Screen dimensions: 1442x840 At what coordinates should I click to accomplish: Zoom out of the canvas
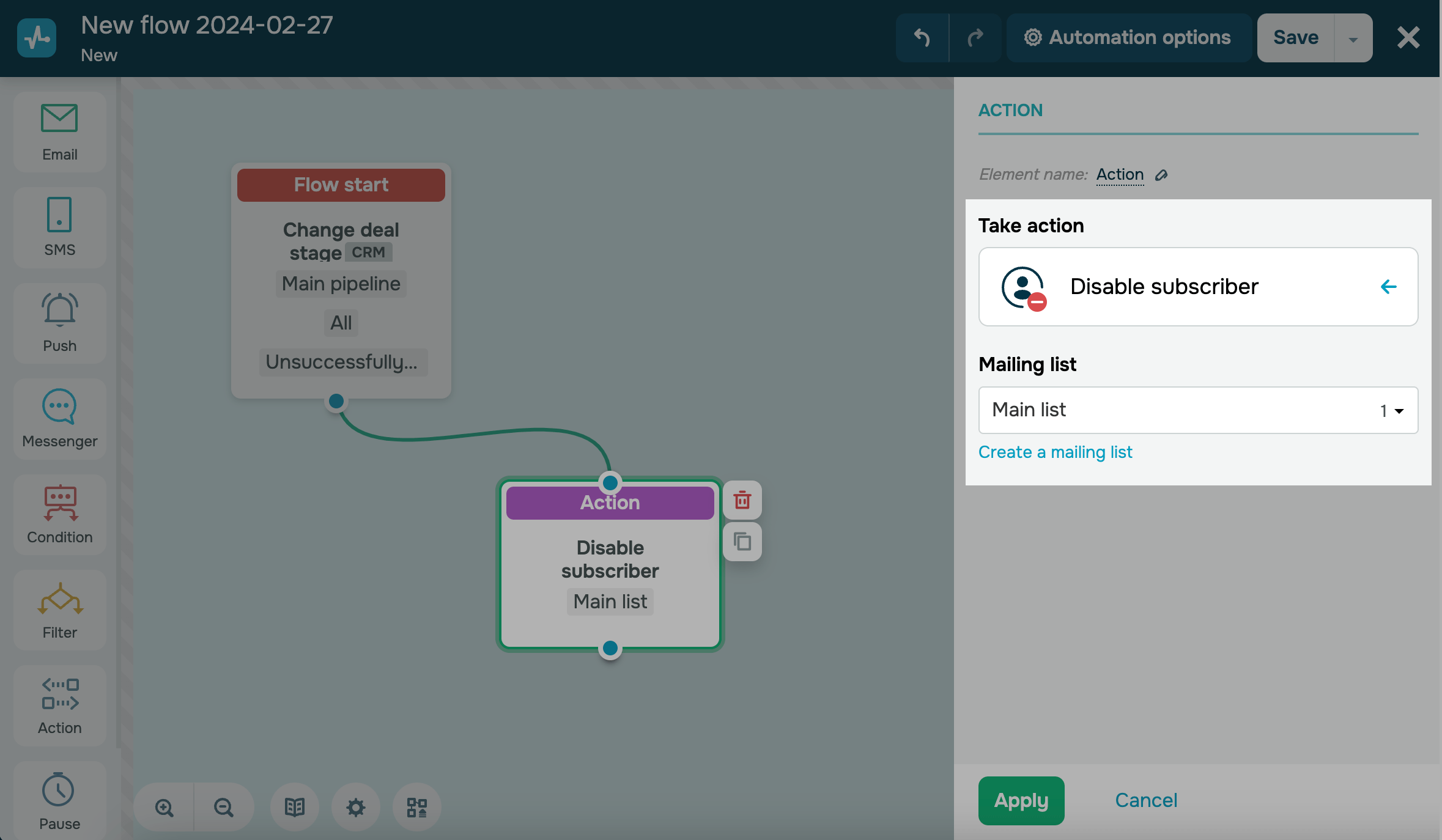coord(223,807)
